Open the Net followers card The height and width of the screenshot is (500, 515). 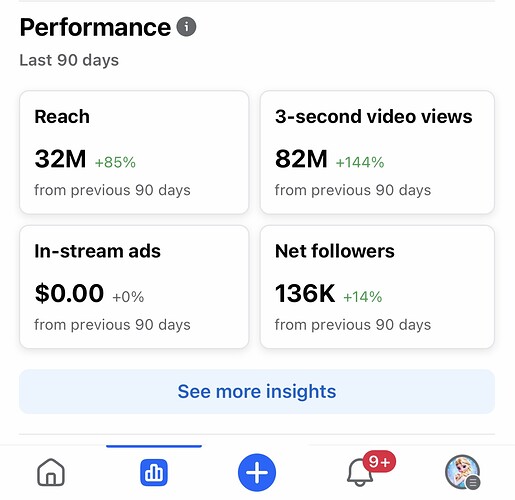377,287
